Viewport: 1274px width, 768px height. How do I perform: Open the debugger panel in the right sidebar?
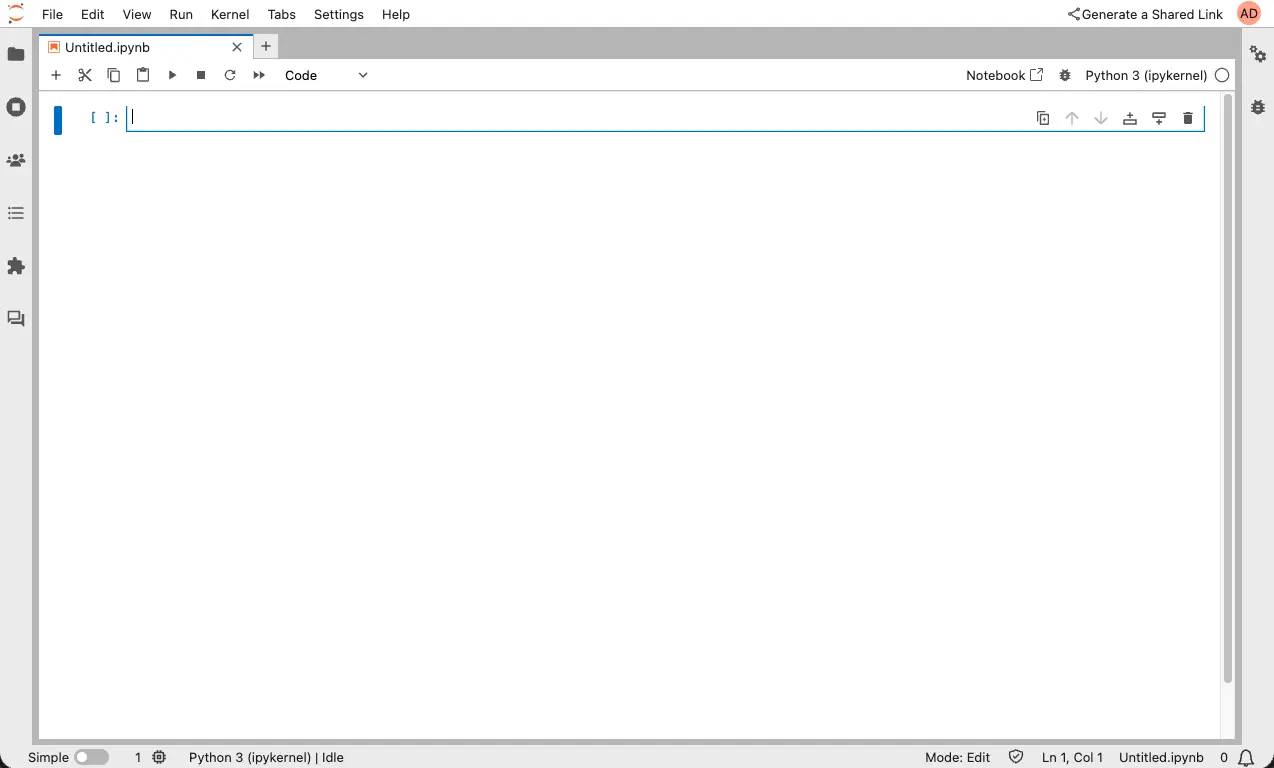1257,107
